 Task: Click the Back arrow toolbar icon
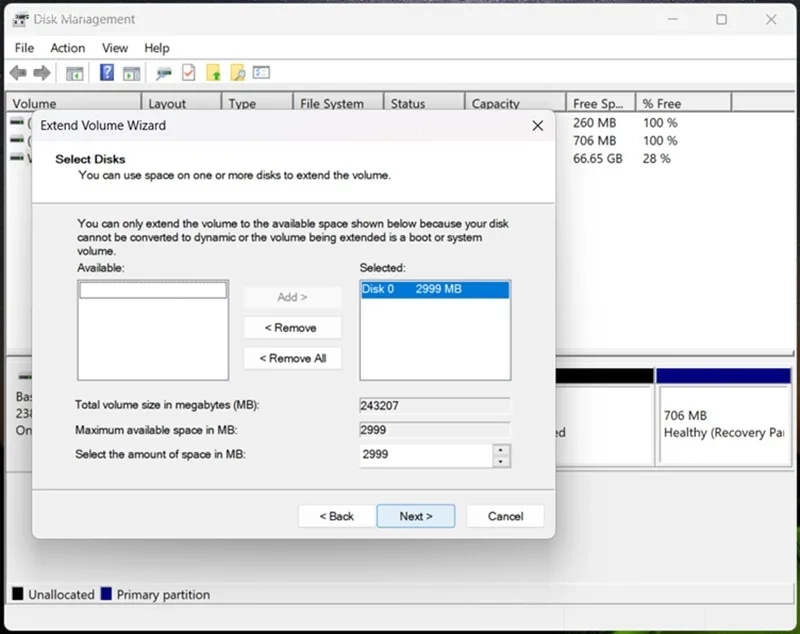point(18,73)
